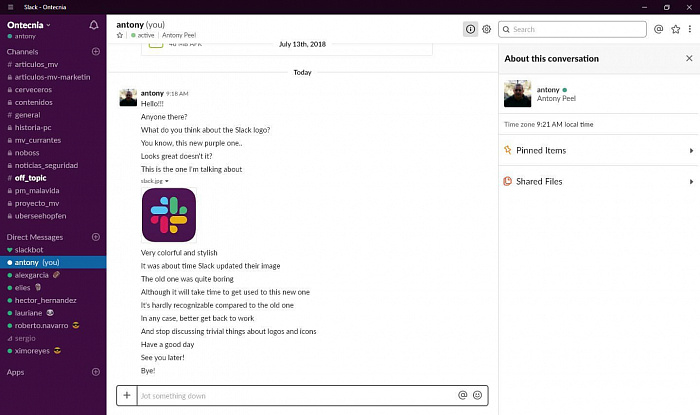Close the About this conversation panel
Viewport: 700px width, 415px height.
pos(689,58)
